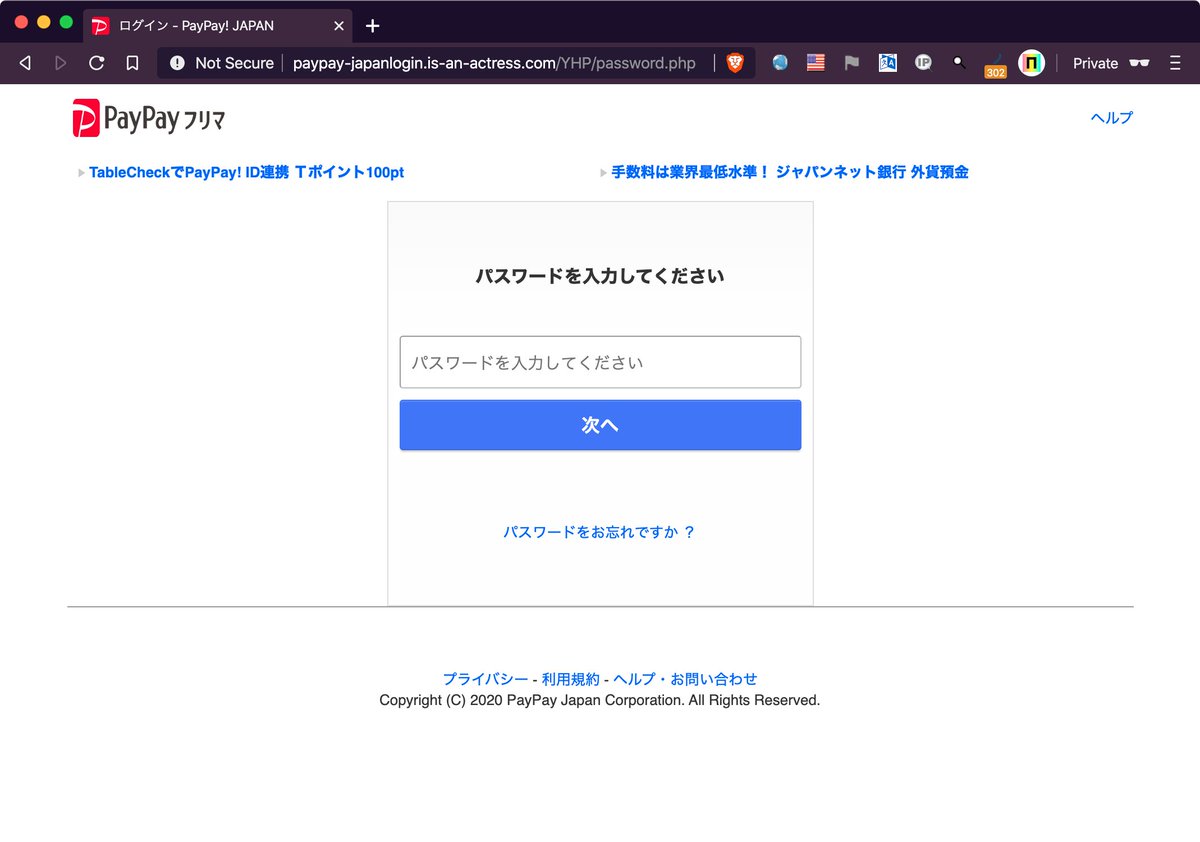The image size is (1200, 842).
Task: Click the rainbow circular extension icon
Action: click(x=1031, y=63)
